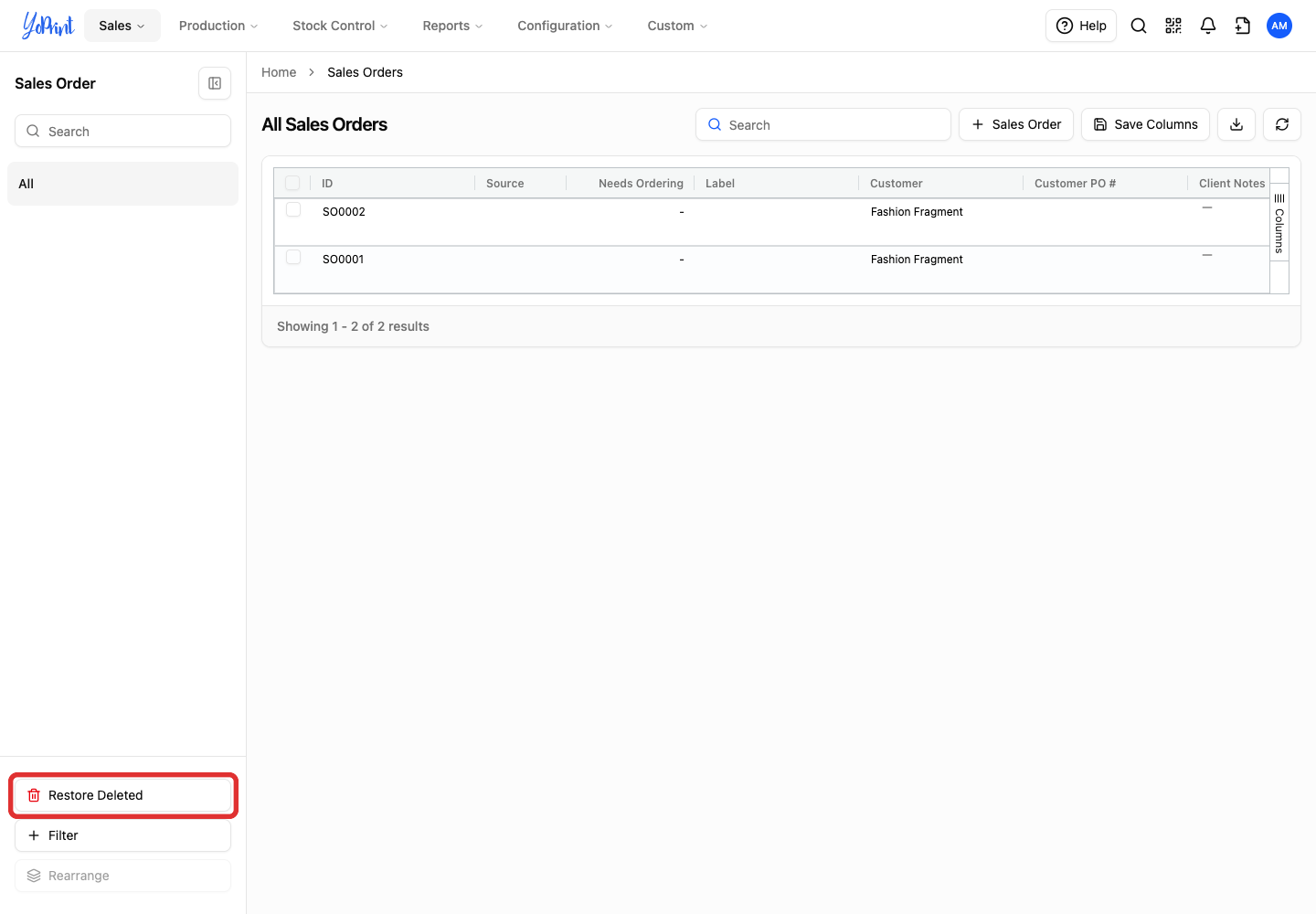Open the global search magnifier icon
The image size is (1316, 914).
(x=1139, y=26)
